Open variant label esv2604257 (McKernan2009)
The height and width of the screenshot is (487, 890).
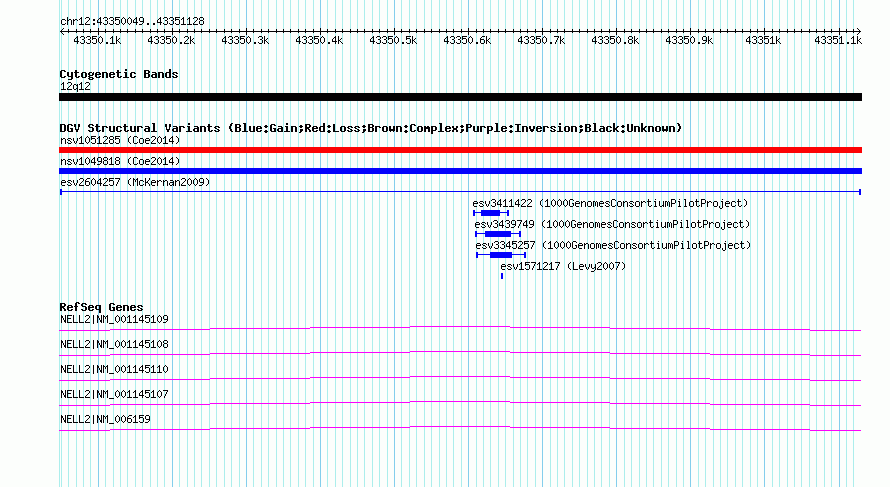coord(135,182)
